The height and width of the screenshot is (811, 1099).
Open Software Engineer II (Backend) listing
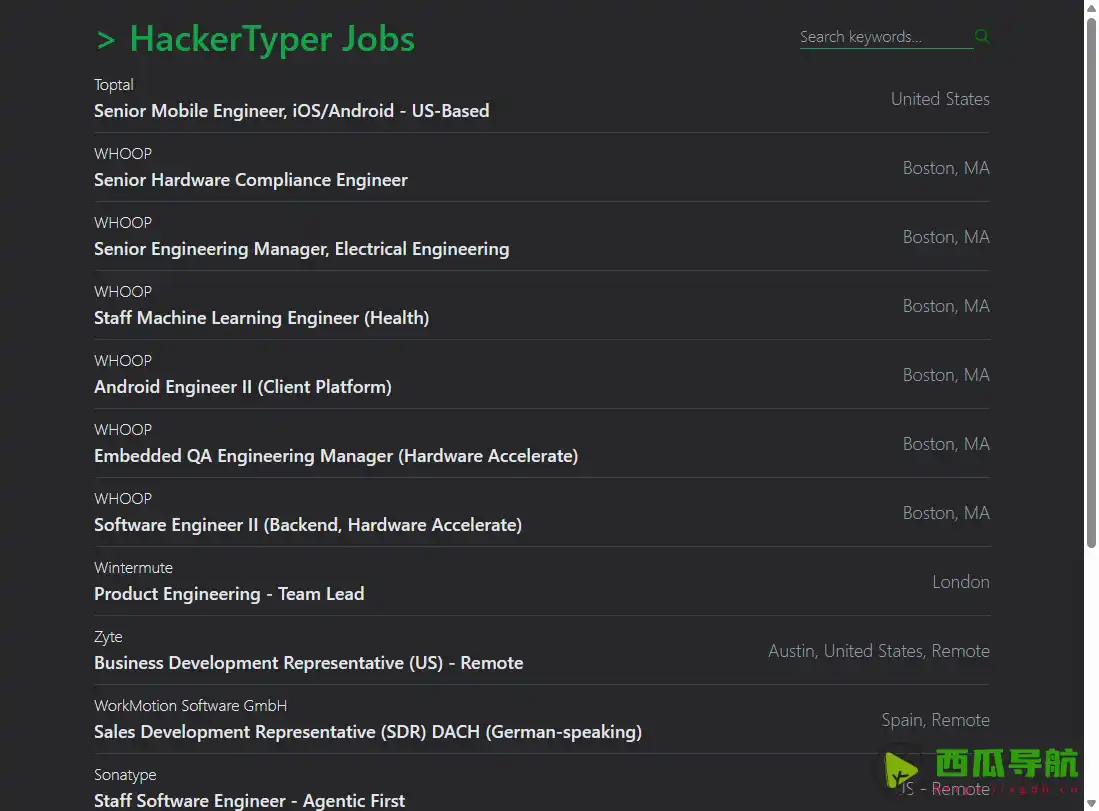pos(308,525)
